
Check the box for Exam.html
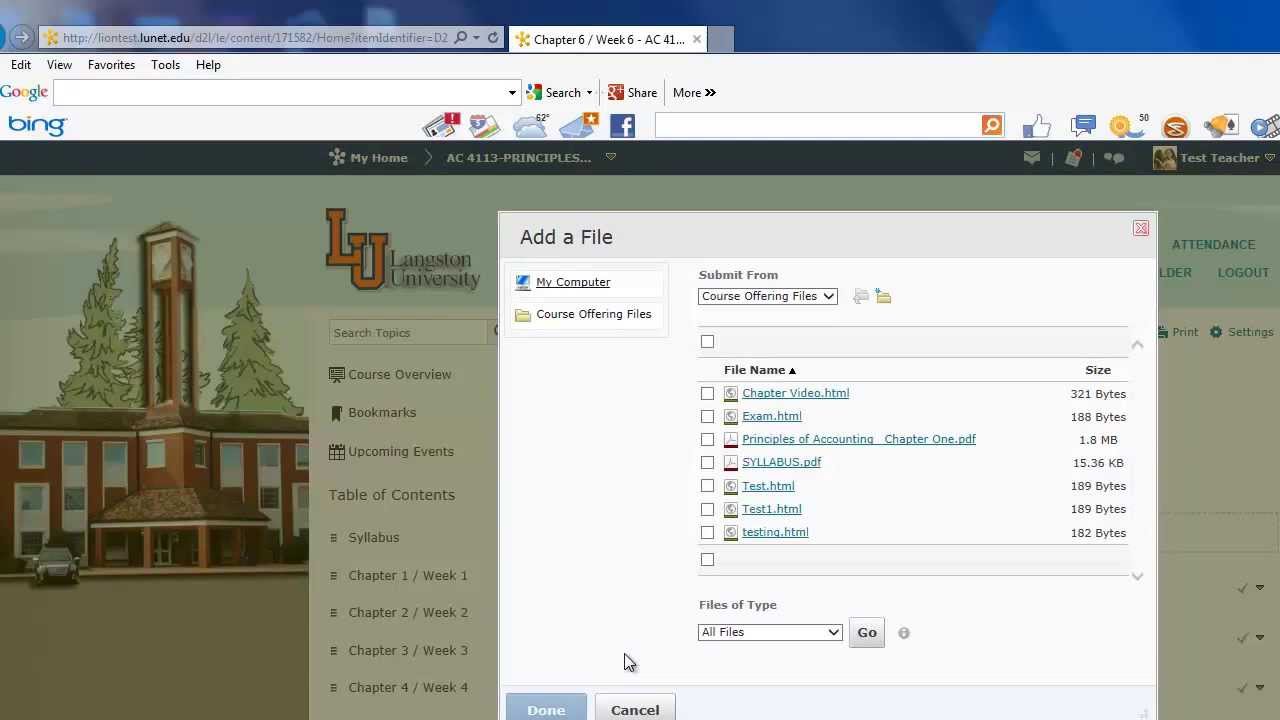pos(707,417)
